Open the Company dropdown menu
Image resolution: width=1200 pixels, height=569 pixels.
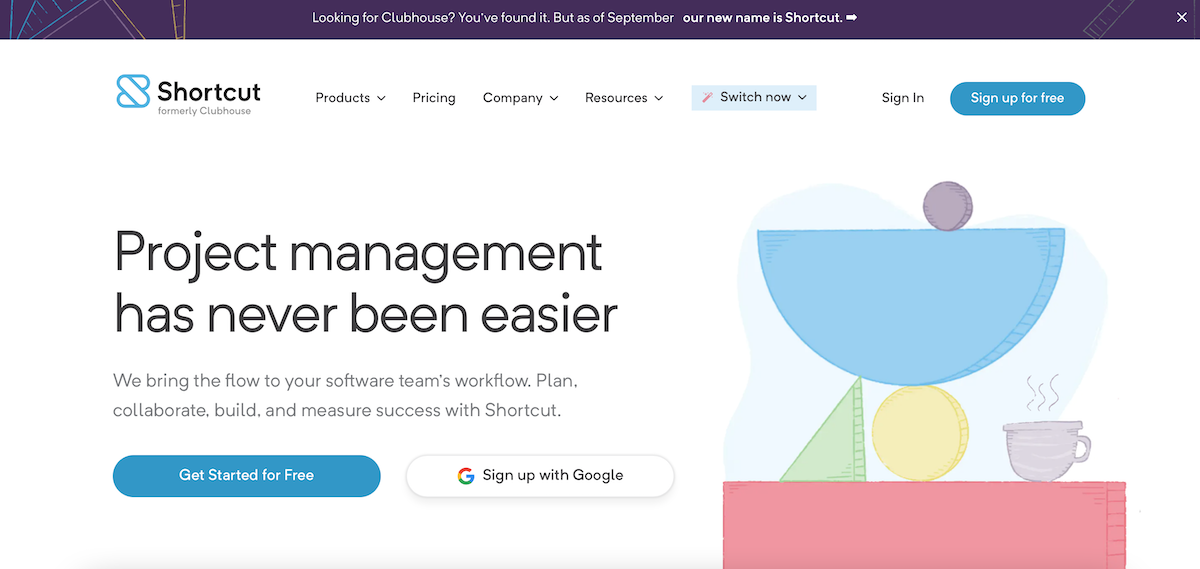(x=520, y=98)
